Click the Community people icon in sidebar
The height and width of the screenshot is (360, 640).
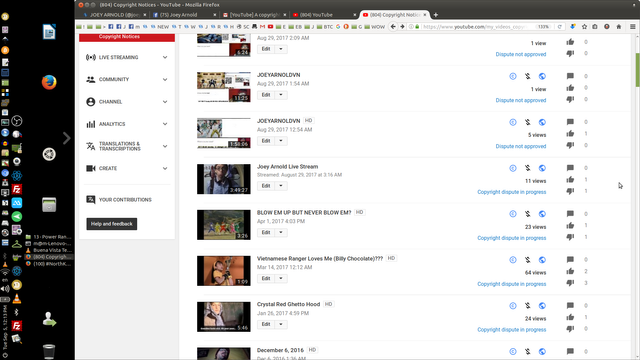(x=91, y=80)
